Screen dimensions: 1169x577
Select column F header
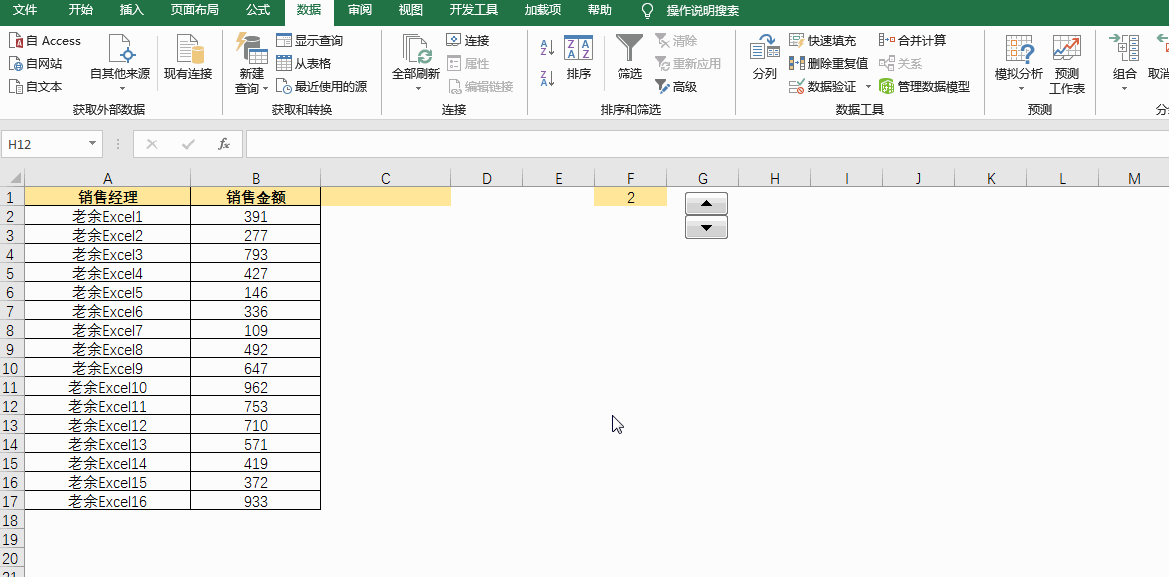point(631,178)
